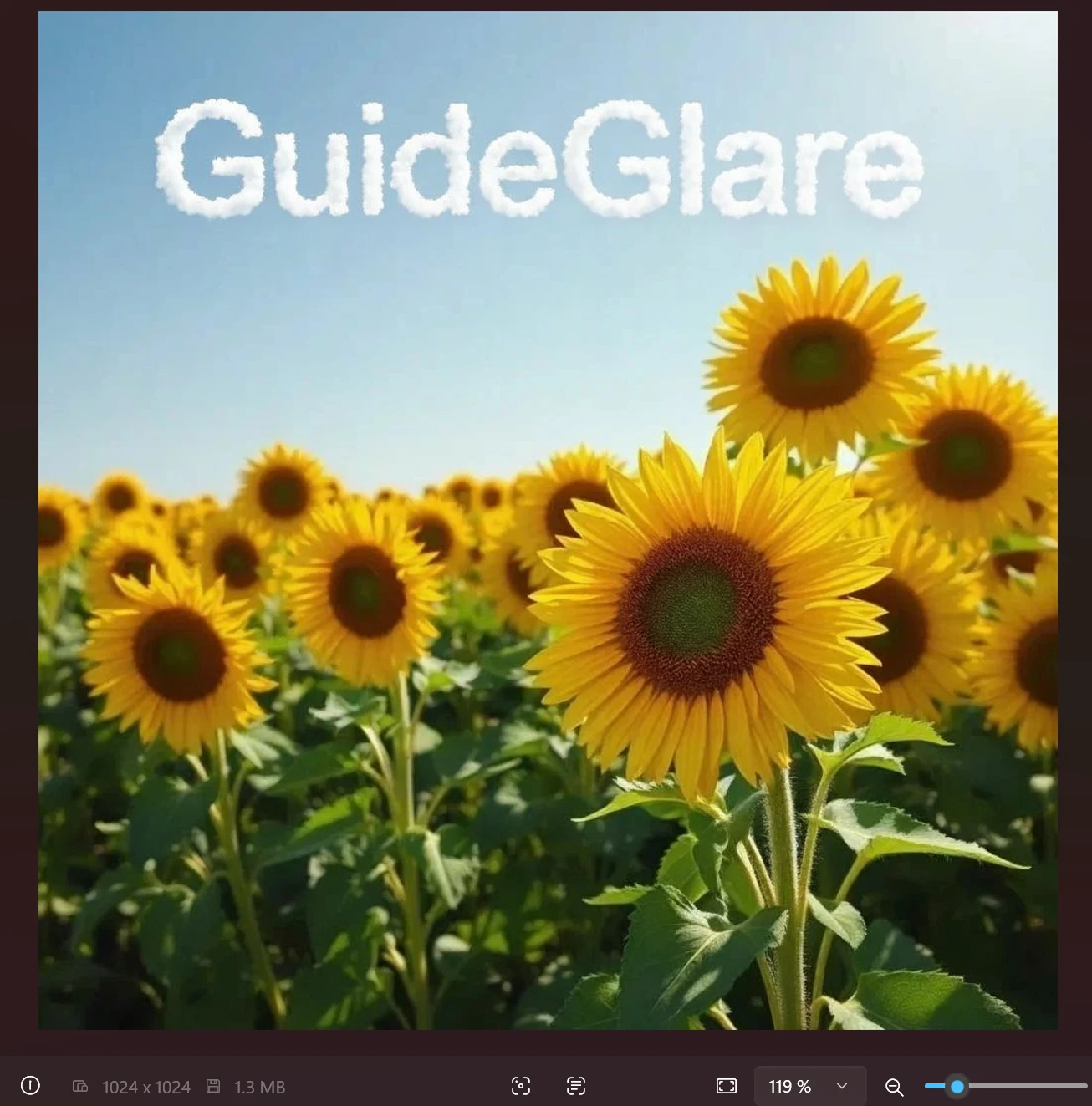Start visual search on the image

[x=521, y=1086]
